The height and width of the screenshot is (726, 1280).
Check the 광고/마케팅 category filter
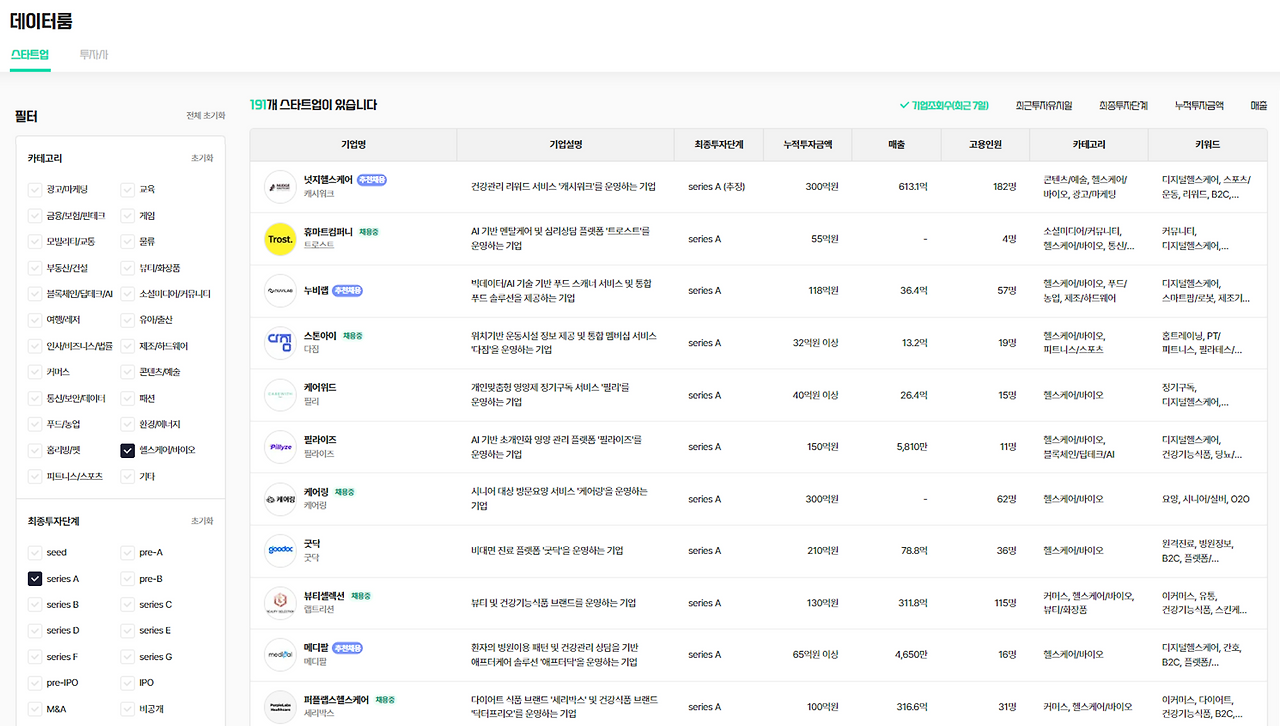tap(35, 189)
